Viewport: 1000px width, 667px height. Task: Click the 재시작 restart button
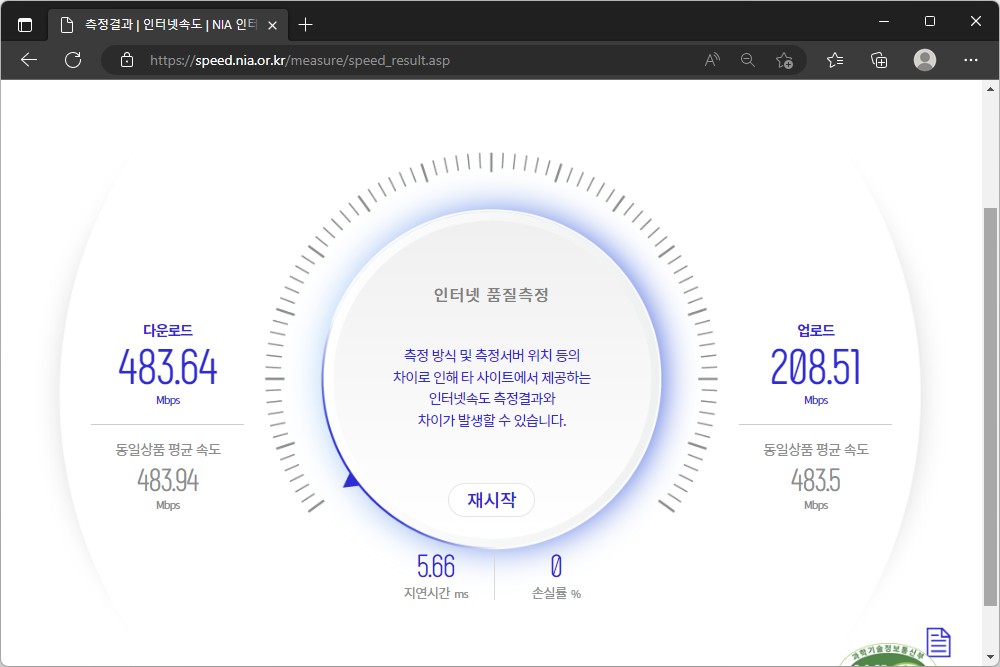point(491,500)
